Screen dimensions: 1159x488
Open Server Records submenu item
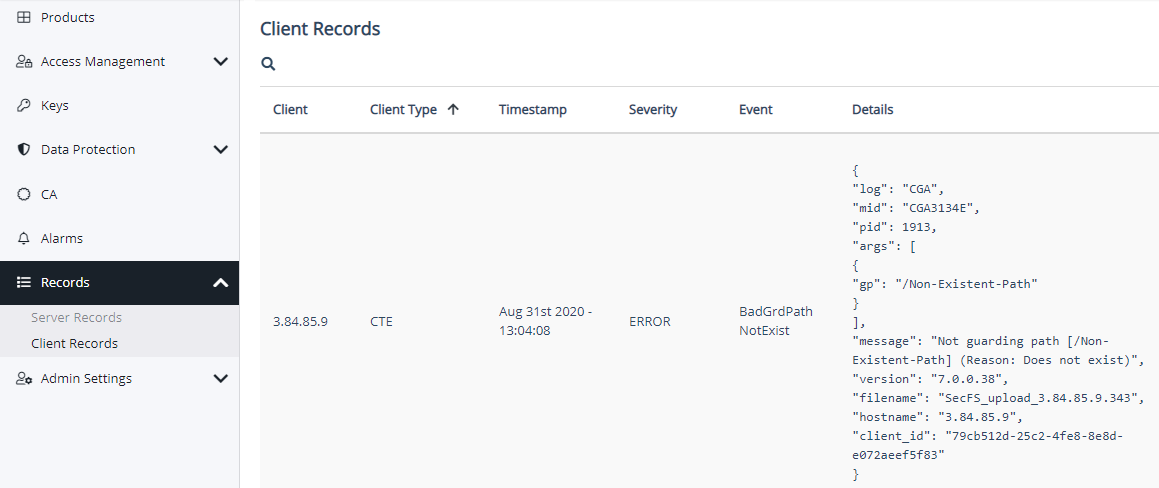[x=76, y=318]
